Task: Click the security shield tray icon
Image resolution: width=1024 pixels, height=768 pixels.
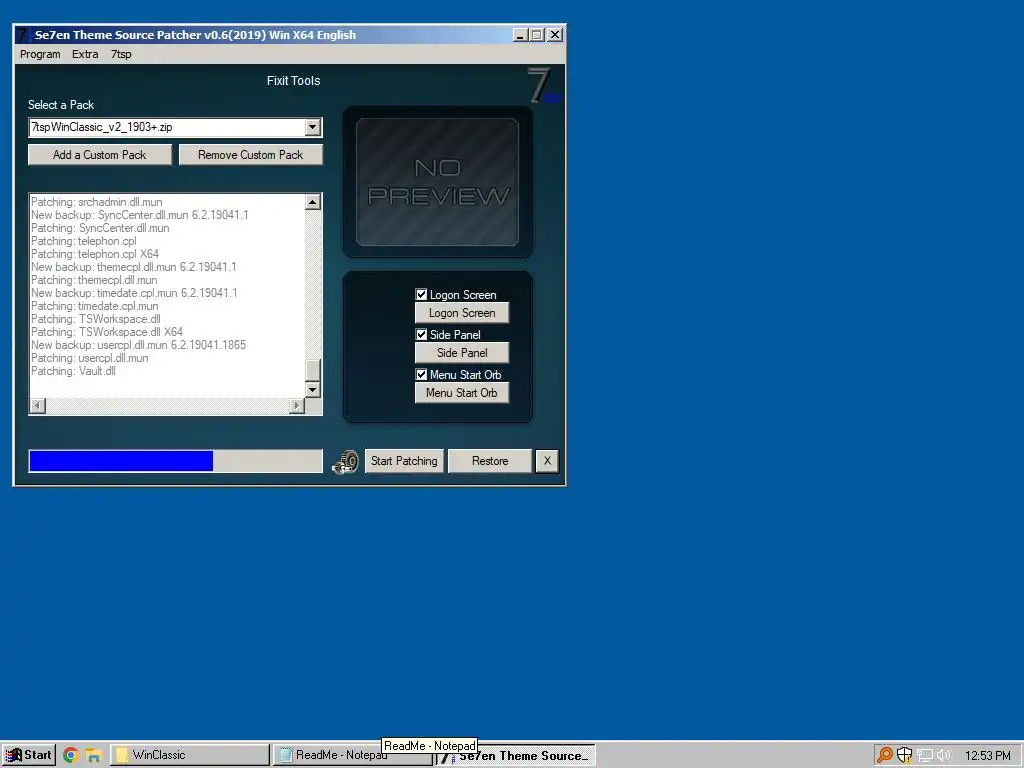Action: 904,755
